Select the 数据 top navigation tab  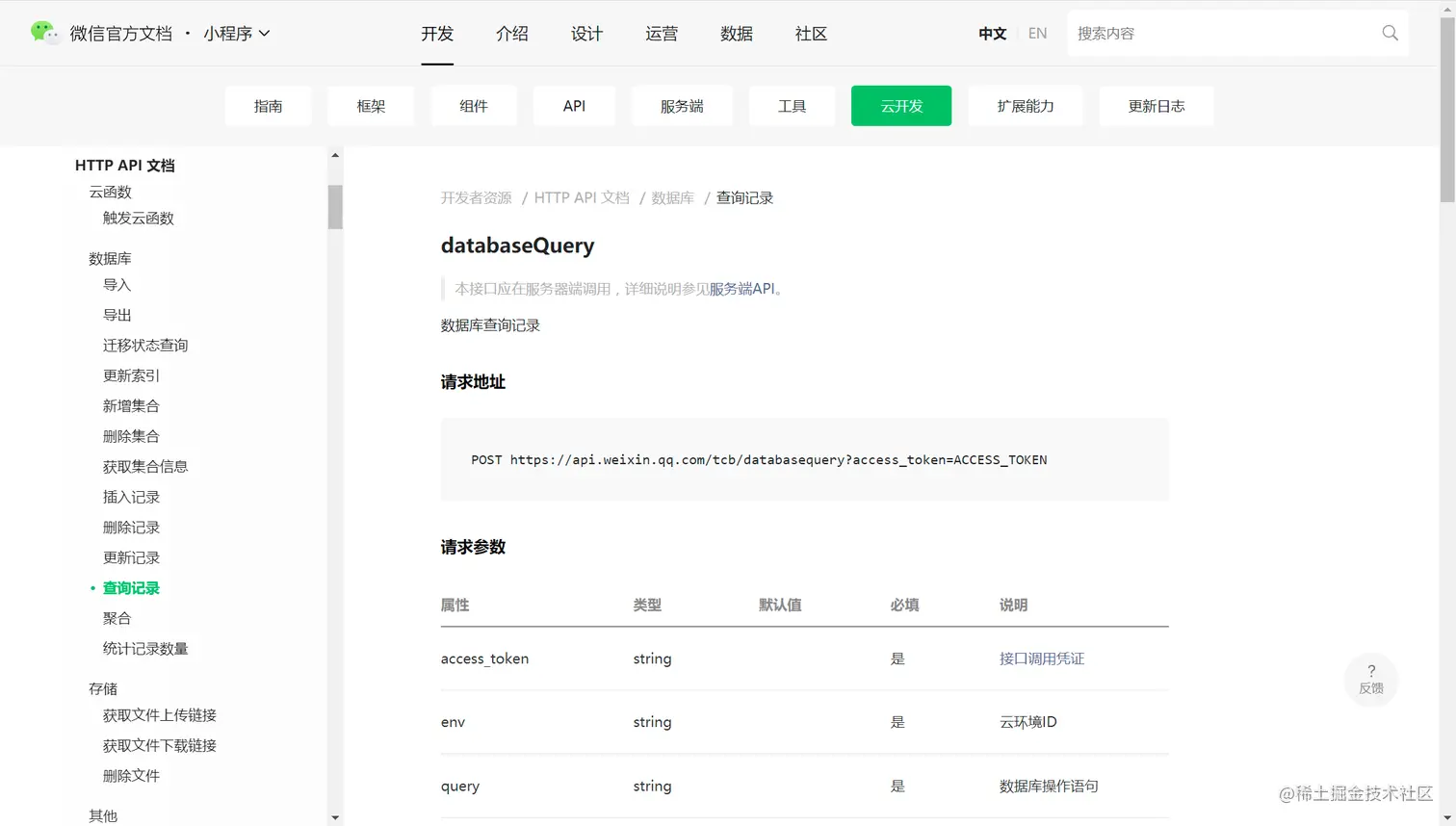(x=737, y=34)
